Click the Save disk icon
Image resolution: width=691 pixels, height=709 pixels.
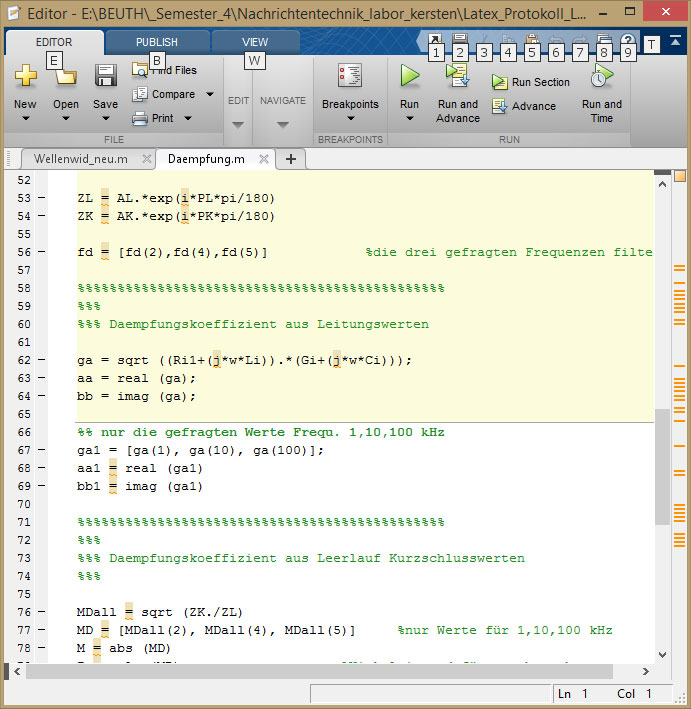[x=105, y=76]
